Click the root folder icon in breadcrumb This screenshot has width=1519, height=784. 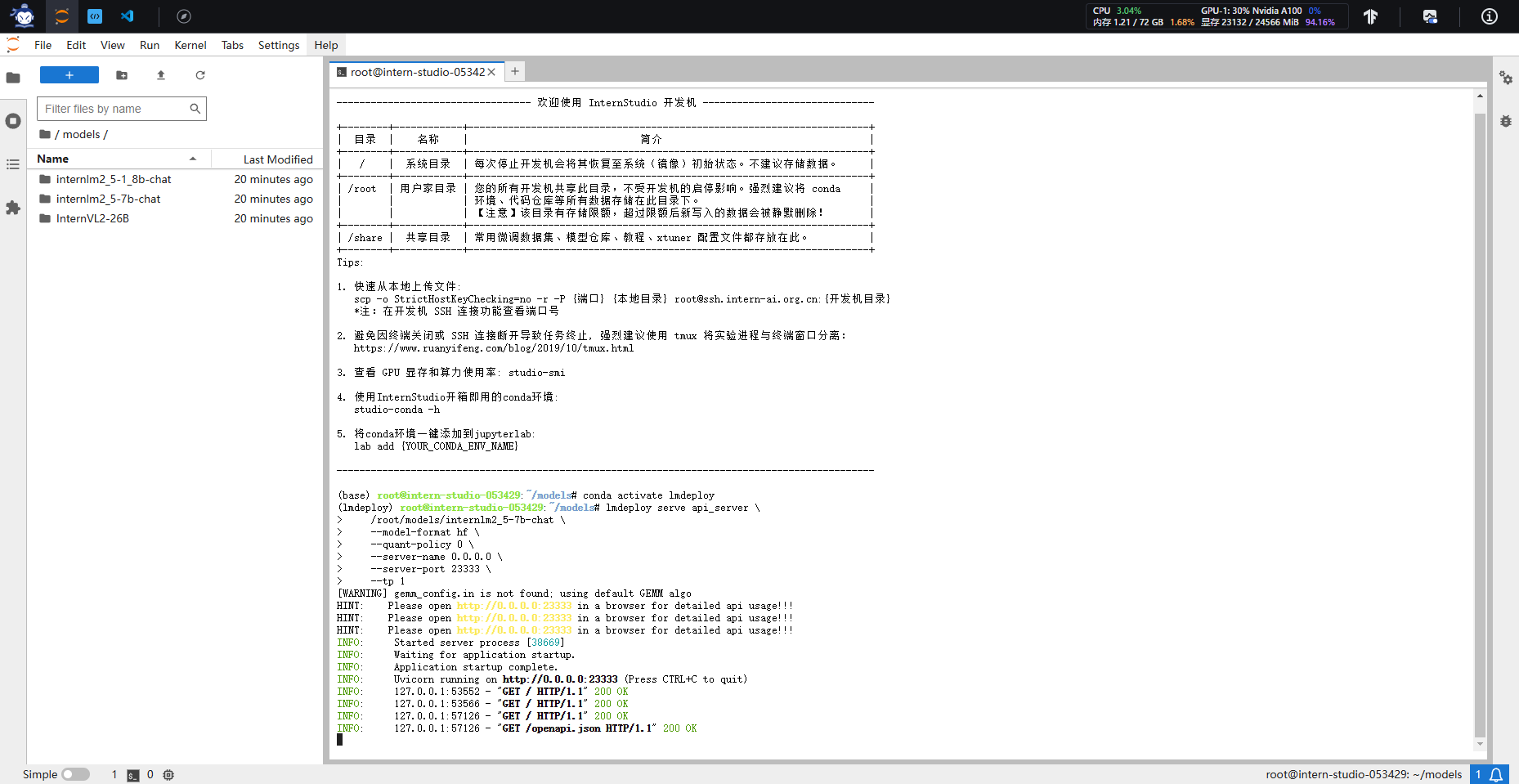pos(45,134)
